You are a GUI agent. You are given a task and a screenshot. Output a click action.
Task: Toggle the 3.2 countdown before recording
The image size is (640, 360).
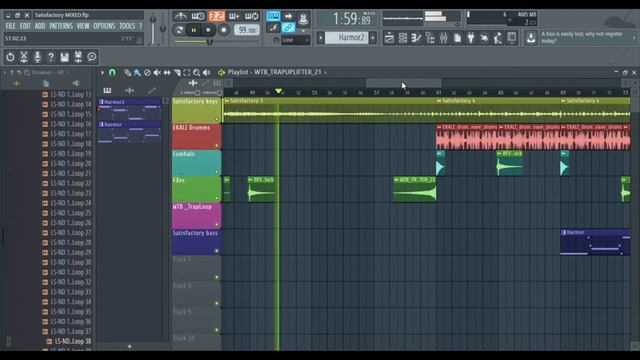(216, 16)
